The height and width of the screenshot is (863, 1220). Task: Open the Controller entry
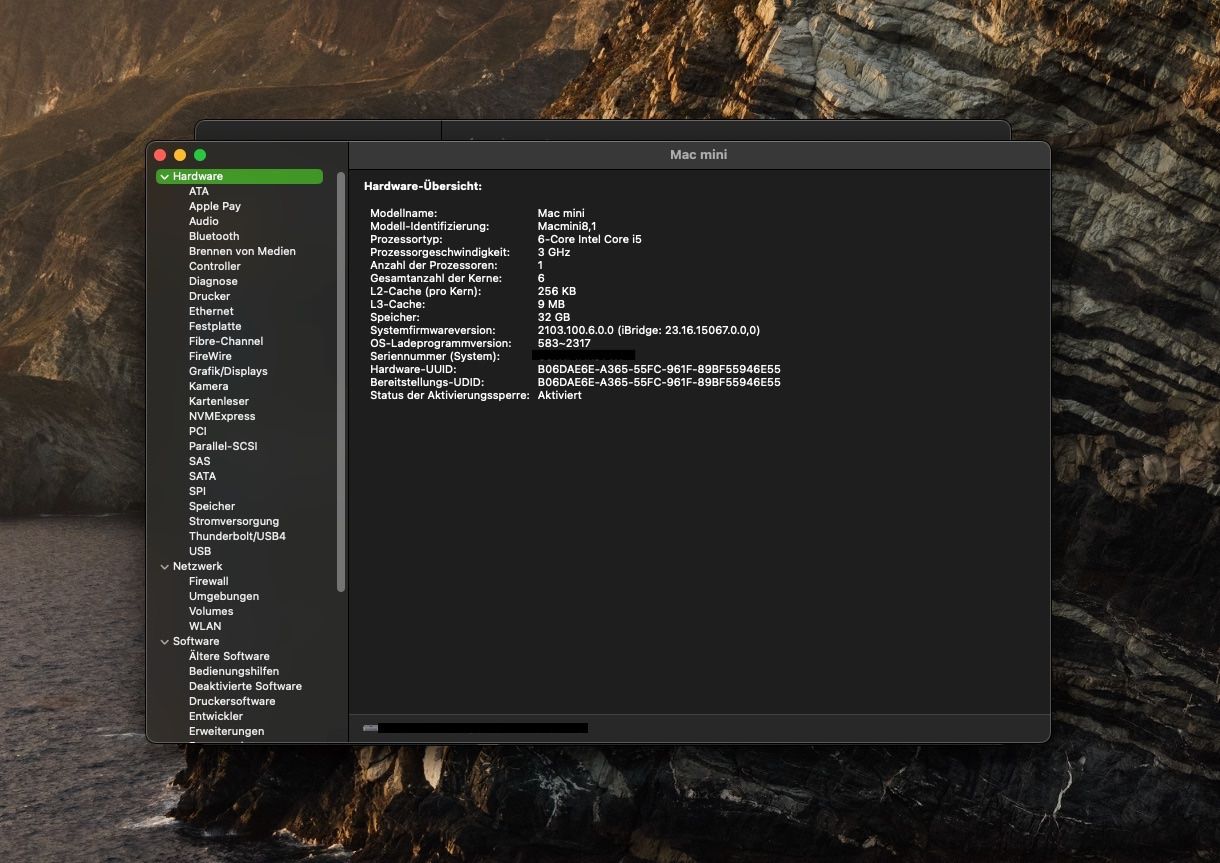(x=215, y=266)
